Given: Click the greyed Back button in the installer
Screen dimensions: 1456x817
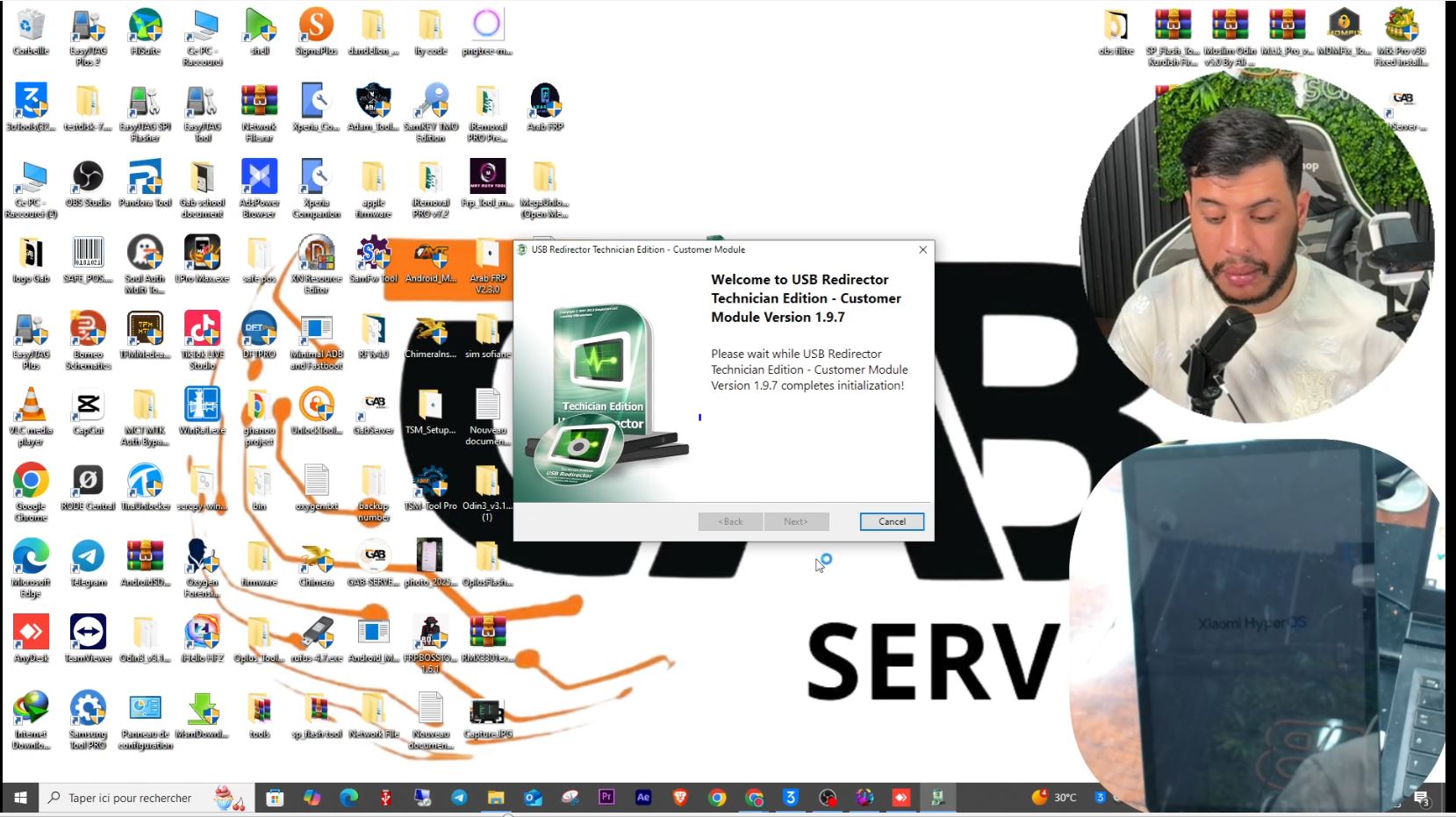Looking at the screenshot, I should 731,521.
